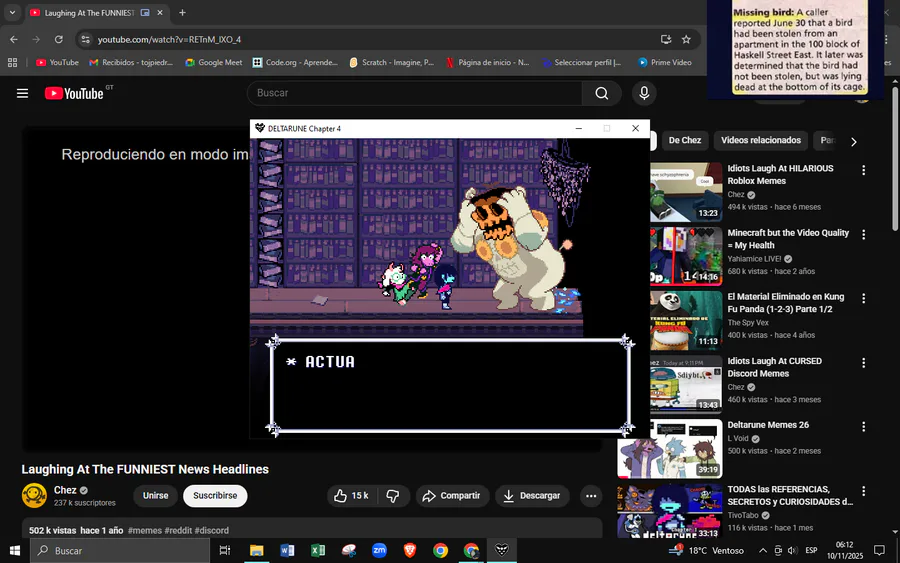The width and height of the screenshot is (900, 563).
Task: Open Chez channel avatar
Action: (34, 496)
